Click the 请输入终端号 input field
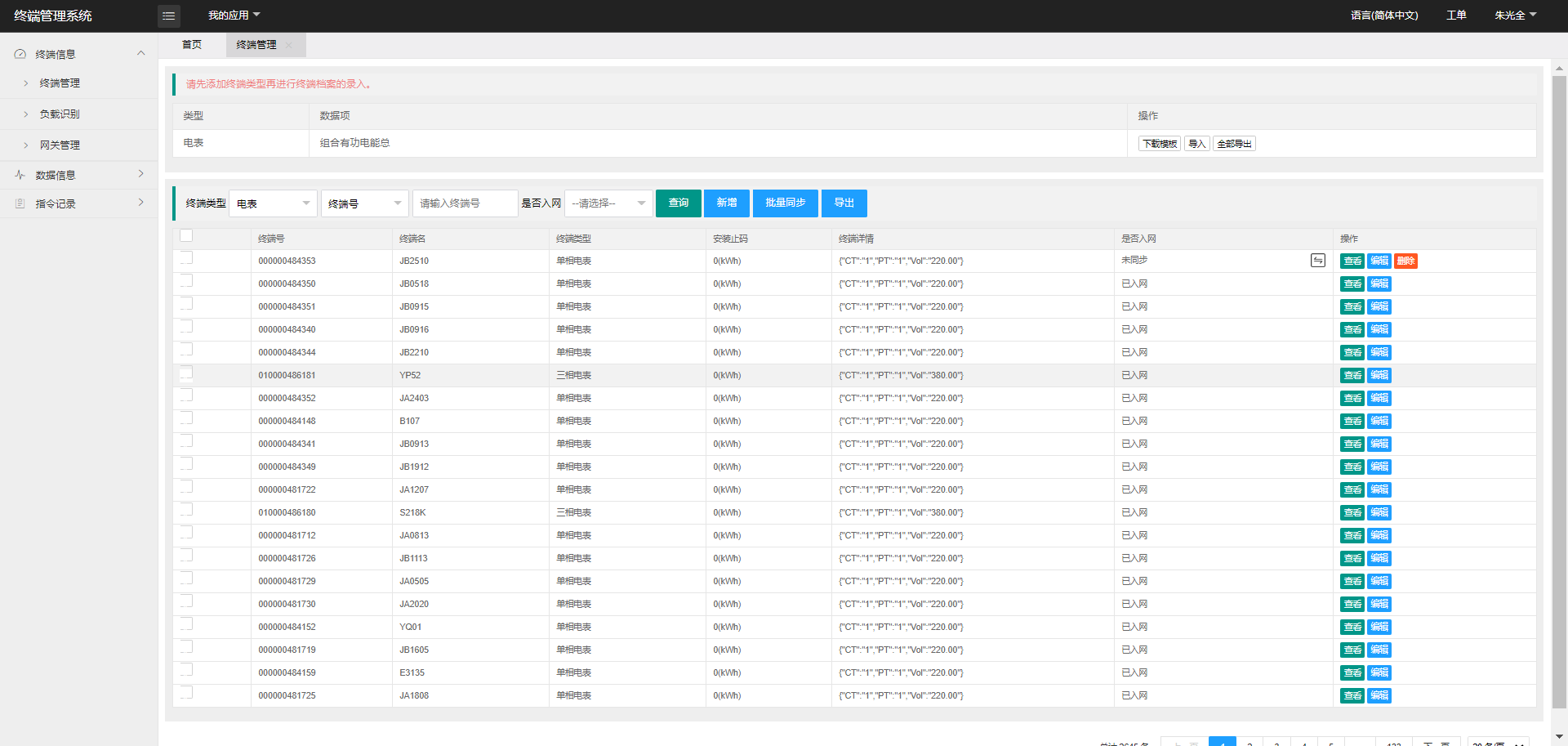Screen dimensions: 1568x746 pyautogui.click(x=465, y=203)
